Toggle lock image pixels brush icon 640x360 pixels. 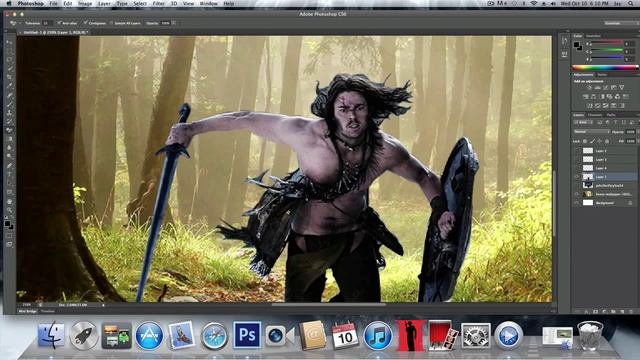pos(593,141)
